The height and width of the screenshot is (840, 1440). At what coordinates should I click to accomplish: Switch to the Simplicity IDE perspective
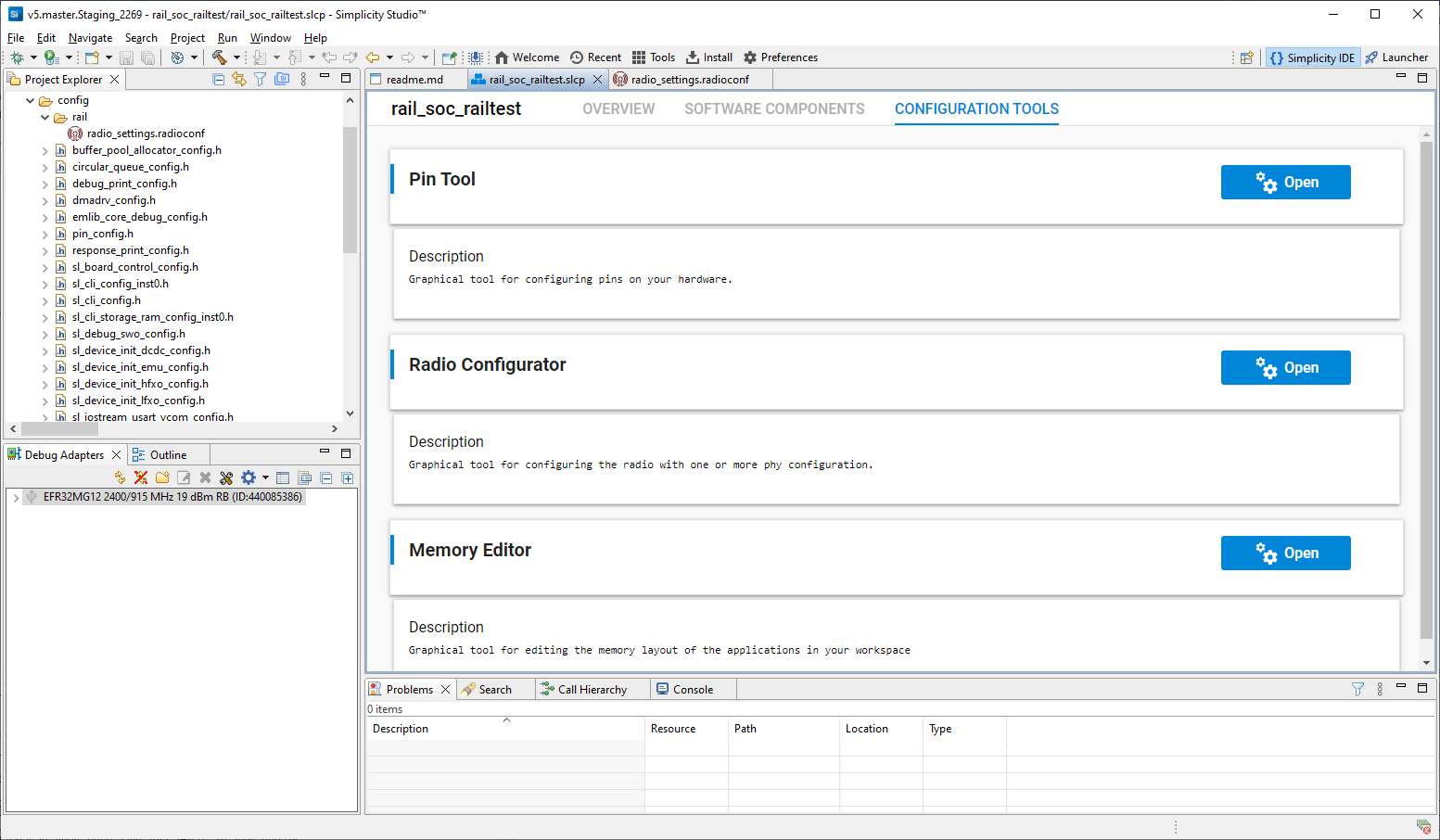click(x=1312, y=57)
